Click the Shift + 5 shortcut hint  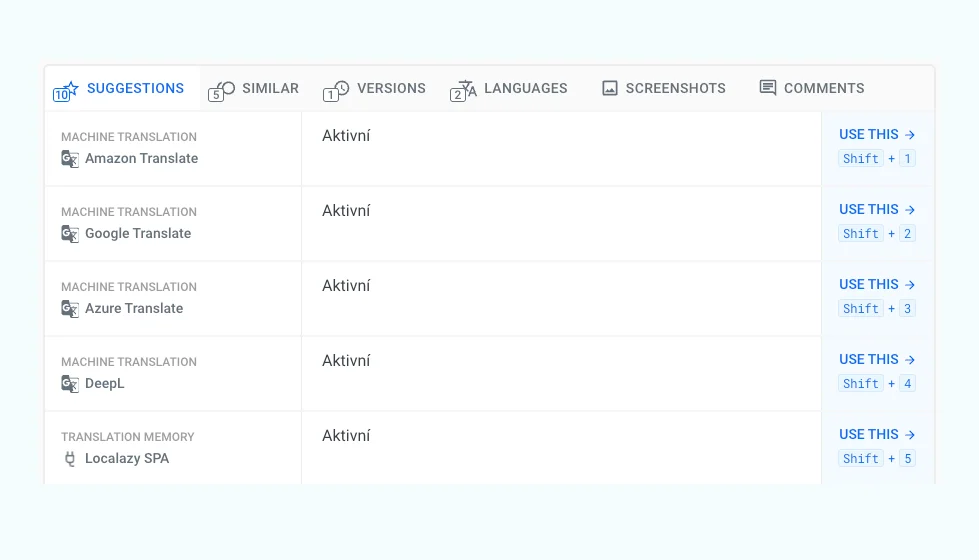point(877,459)
